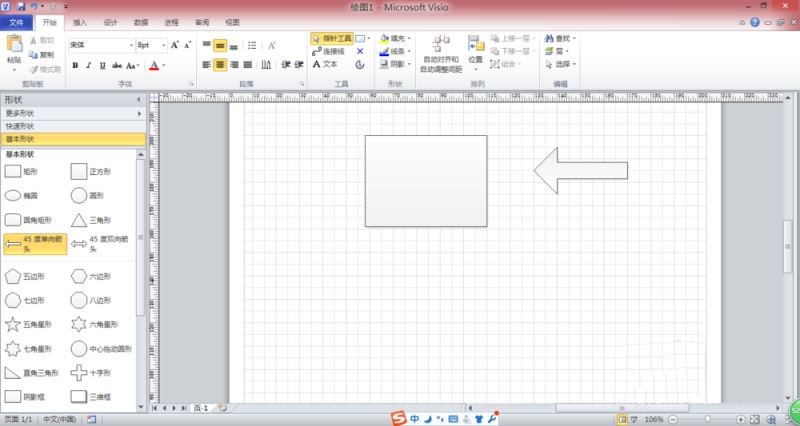Select the Quick Shapes (快速形状) stencil
The width and height of the screenshot is (800, 426).
(73, 126)
